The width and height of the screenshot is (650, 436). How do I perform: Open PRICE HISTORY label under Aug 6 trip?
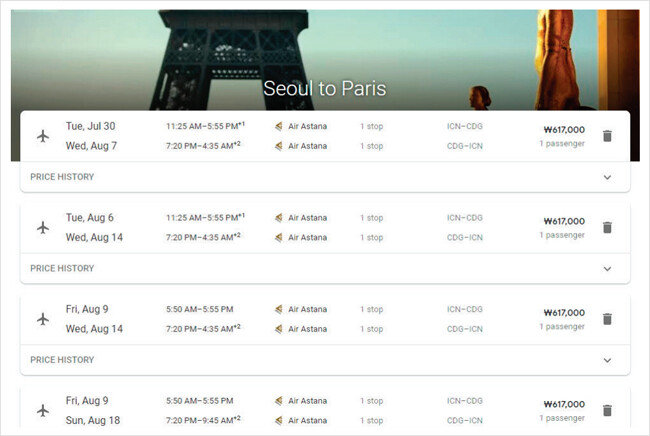pos(62,269)
